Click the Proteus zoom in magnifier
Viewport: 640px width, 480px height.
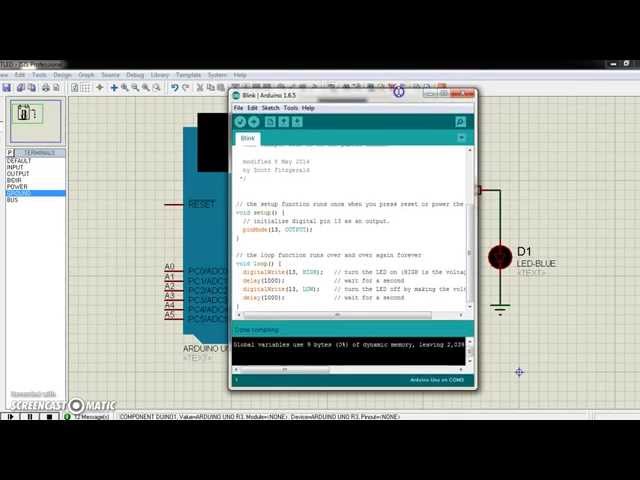coord(124,87)
